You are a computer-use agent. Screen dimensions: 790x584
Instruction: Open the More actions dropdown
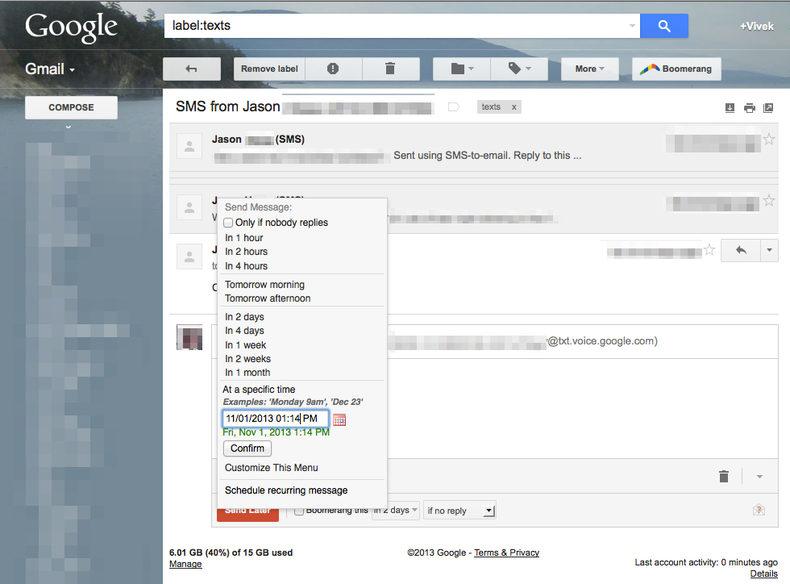[589, 69]
